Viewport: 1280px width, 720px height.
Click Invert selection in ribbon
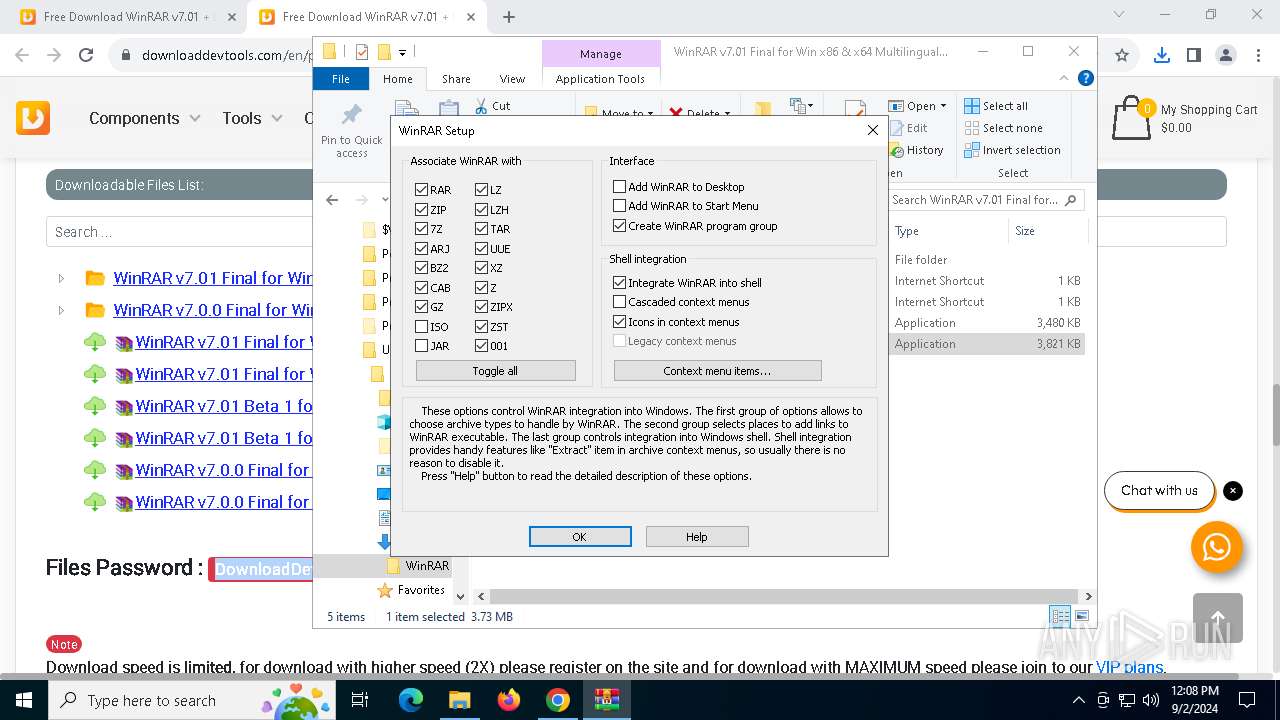(x=1012, y=150)
